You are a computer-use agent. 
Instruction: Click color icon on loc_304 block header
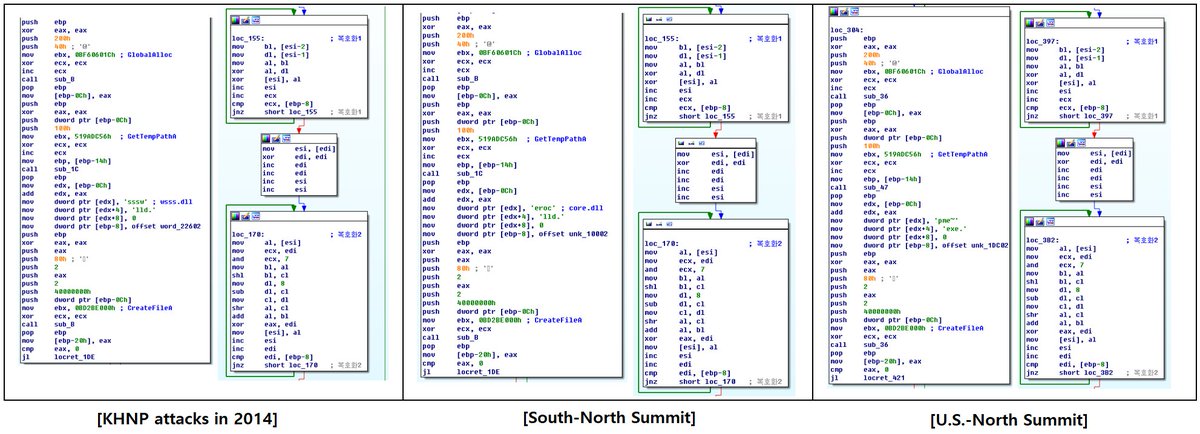point(834,11)
